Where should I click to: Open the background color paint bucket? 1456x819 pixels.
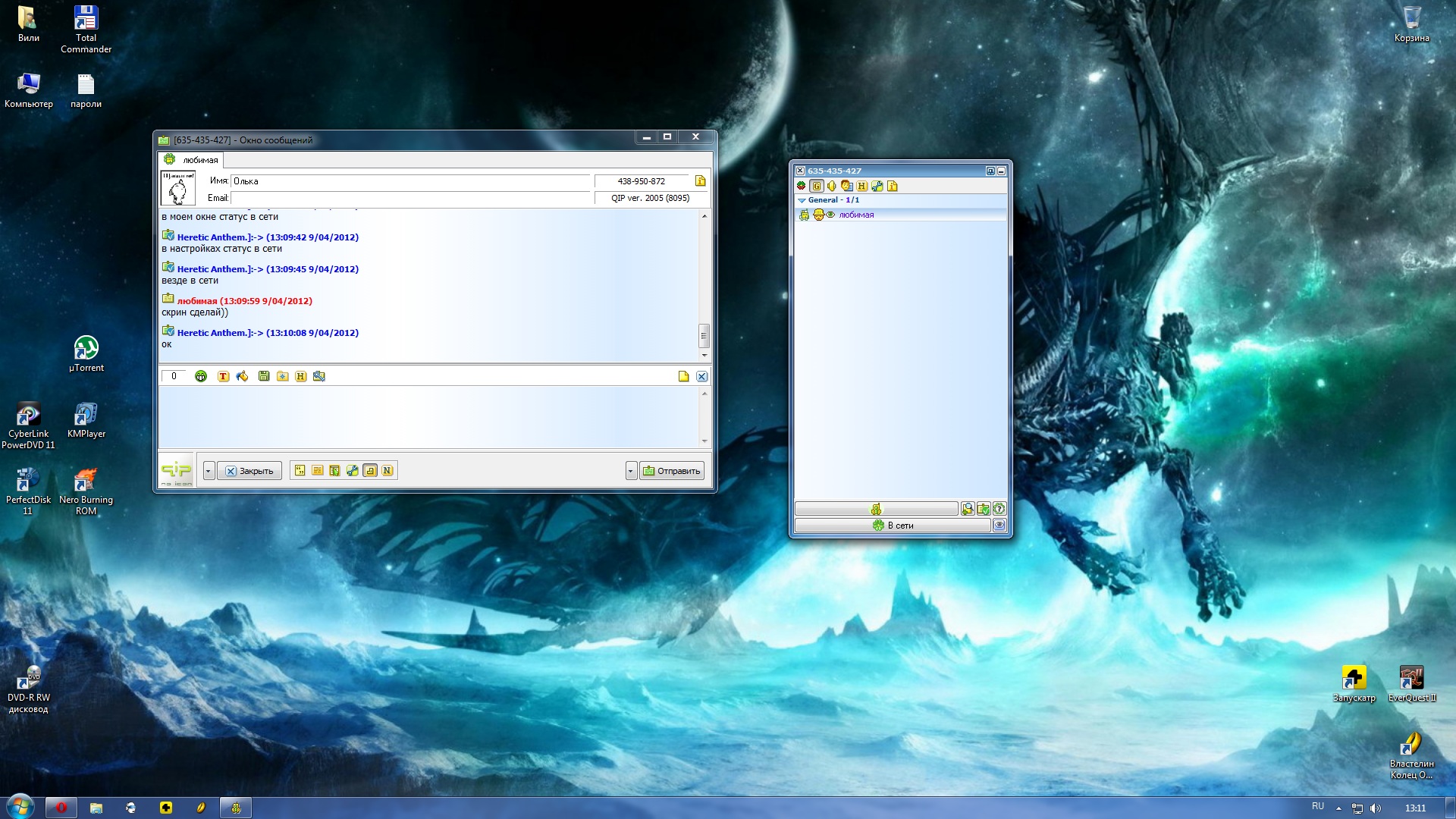coord(242,376)
